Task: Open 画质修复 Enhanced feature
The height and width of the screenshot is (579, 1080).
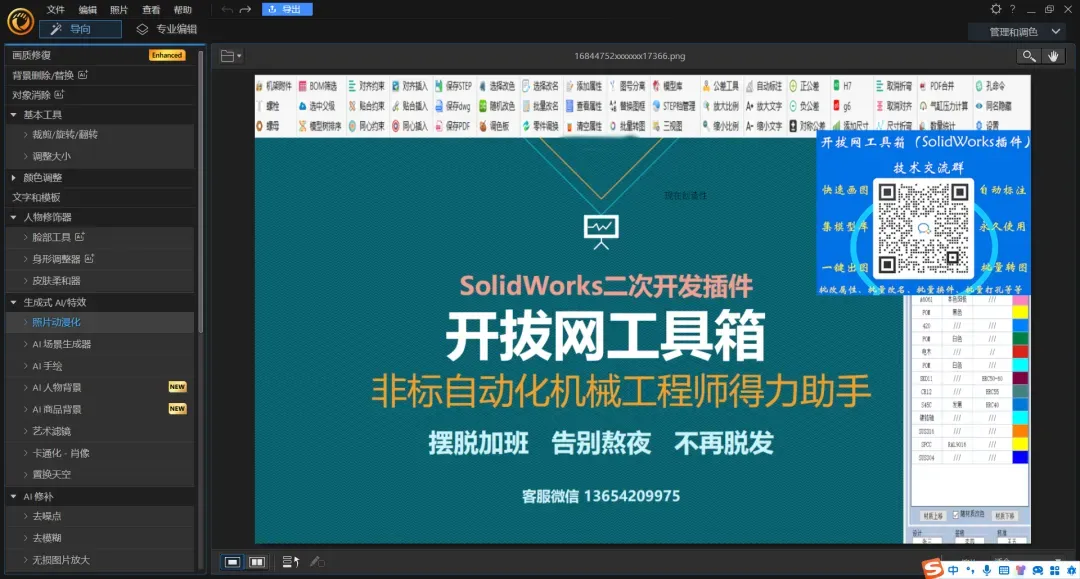Action: click(100, 55)
